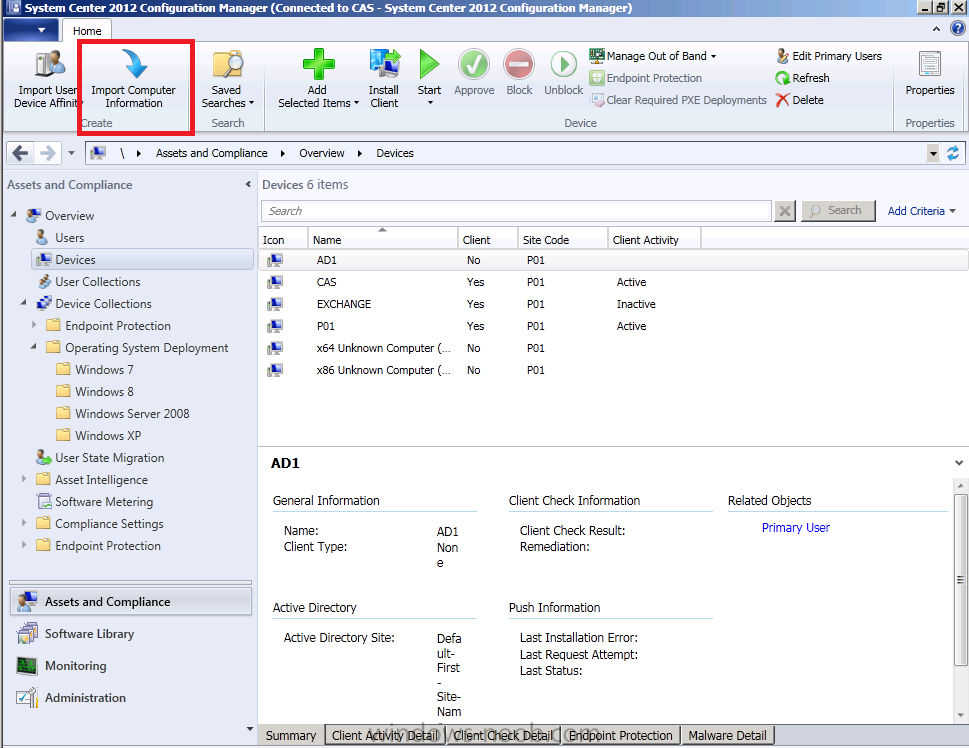Expand Compliance Settings node
The width and height of the screenshot is (969, 748).
pos(23,522)
